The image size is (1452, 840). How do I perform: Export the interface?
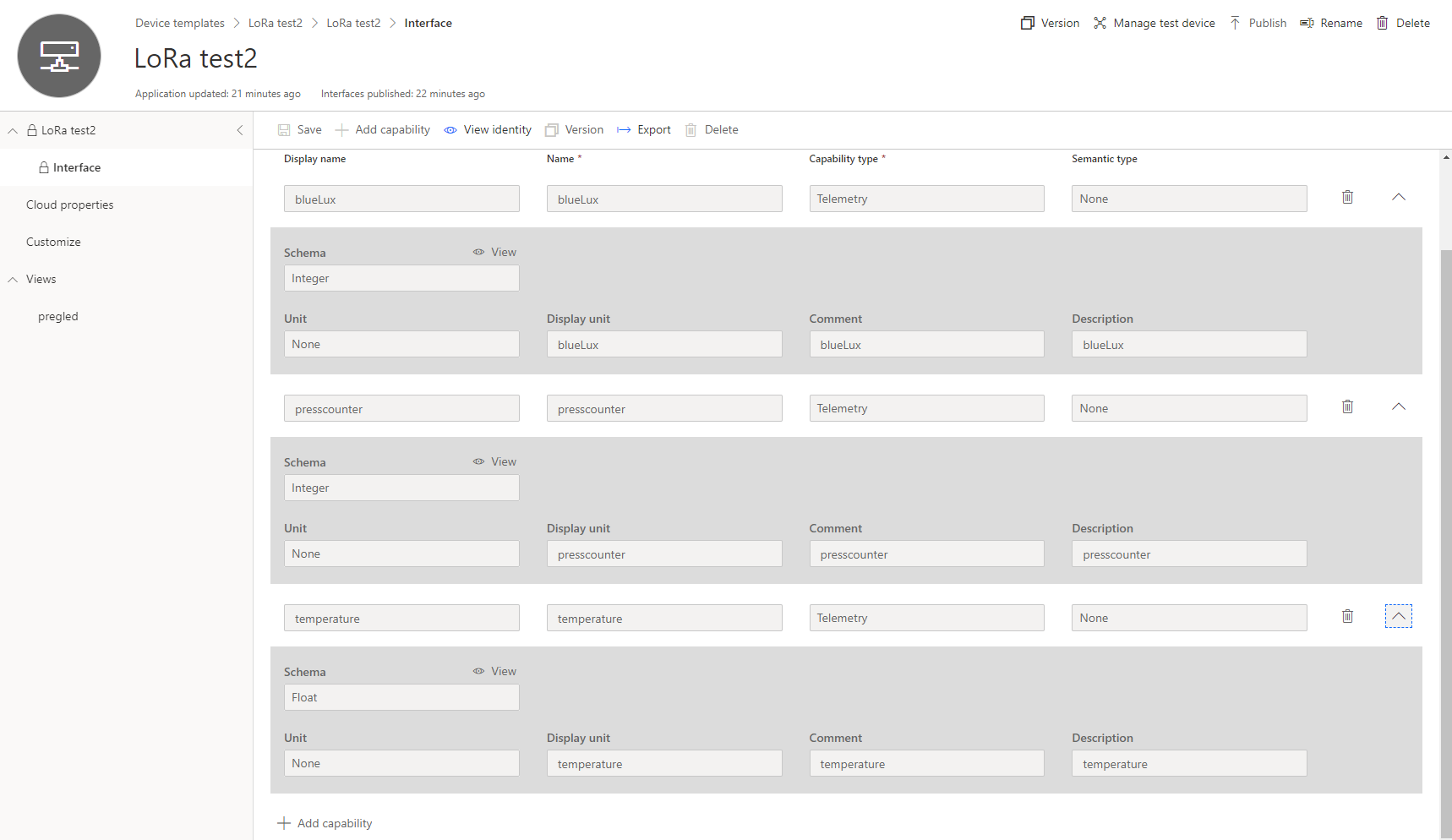(644, 129)
